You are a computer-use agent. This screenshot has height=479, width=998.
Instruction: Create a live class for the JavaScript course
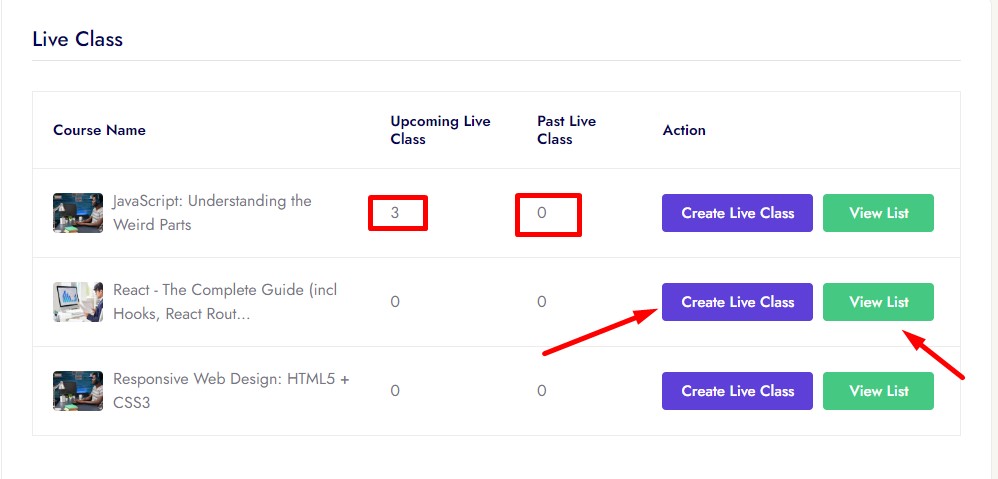click(x=737, y=213)
